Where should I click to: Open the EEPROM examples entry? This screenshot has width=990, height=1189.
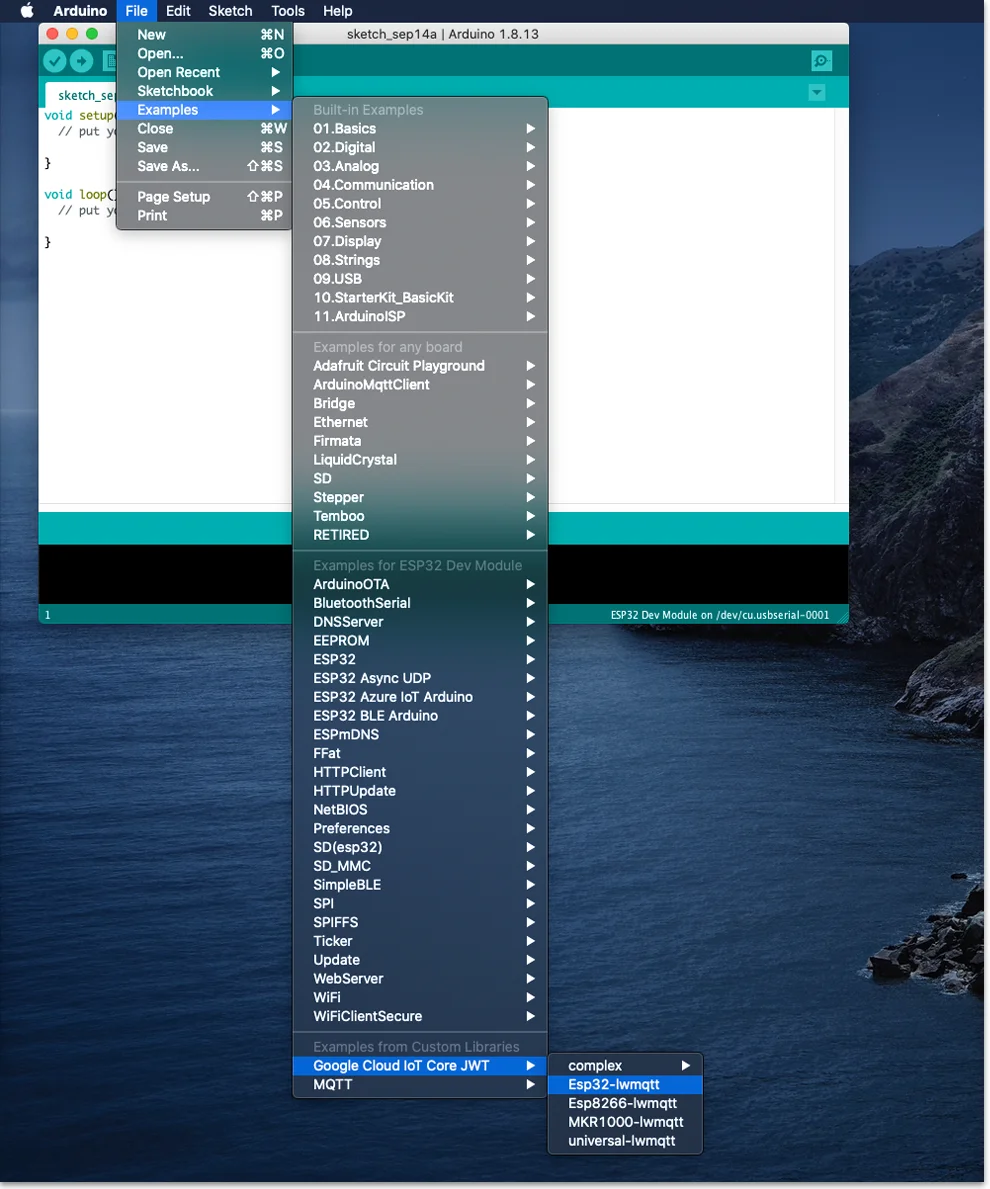tap(420, 641)
